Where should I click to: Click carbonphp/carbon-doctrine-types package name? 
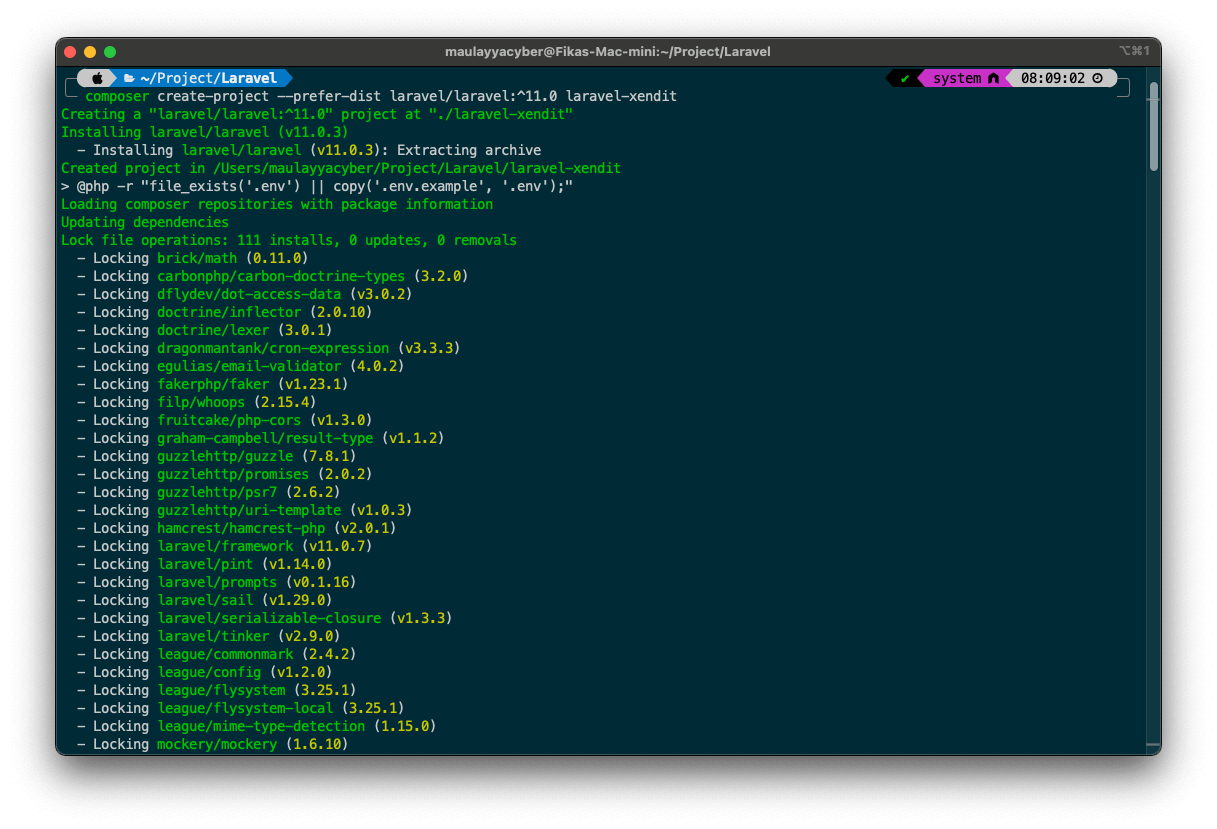[x=281, y=276]
